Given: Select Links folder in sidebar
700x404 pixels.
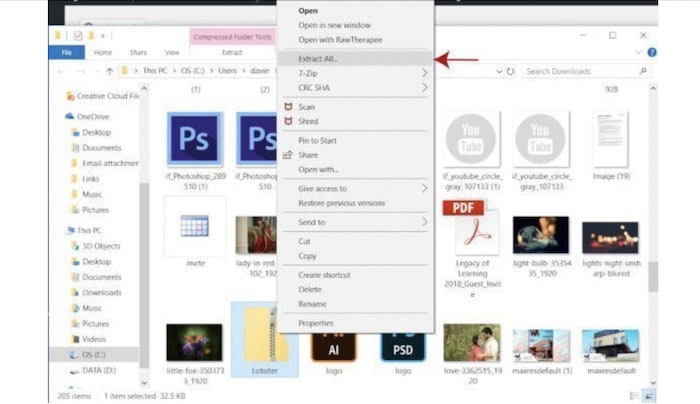Looking at the screenshot, I should [x=85, y=179].
